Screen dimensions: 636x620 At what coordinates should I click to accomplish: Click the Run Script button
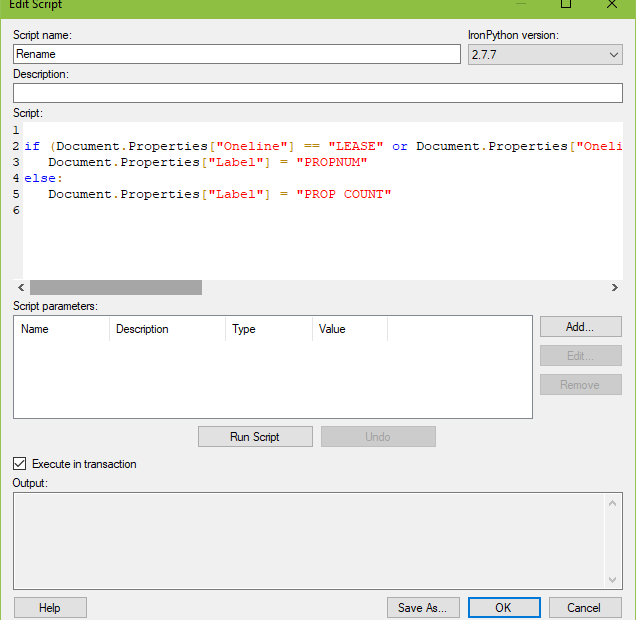point(255,437)
